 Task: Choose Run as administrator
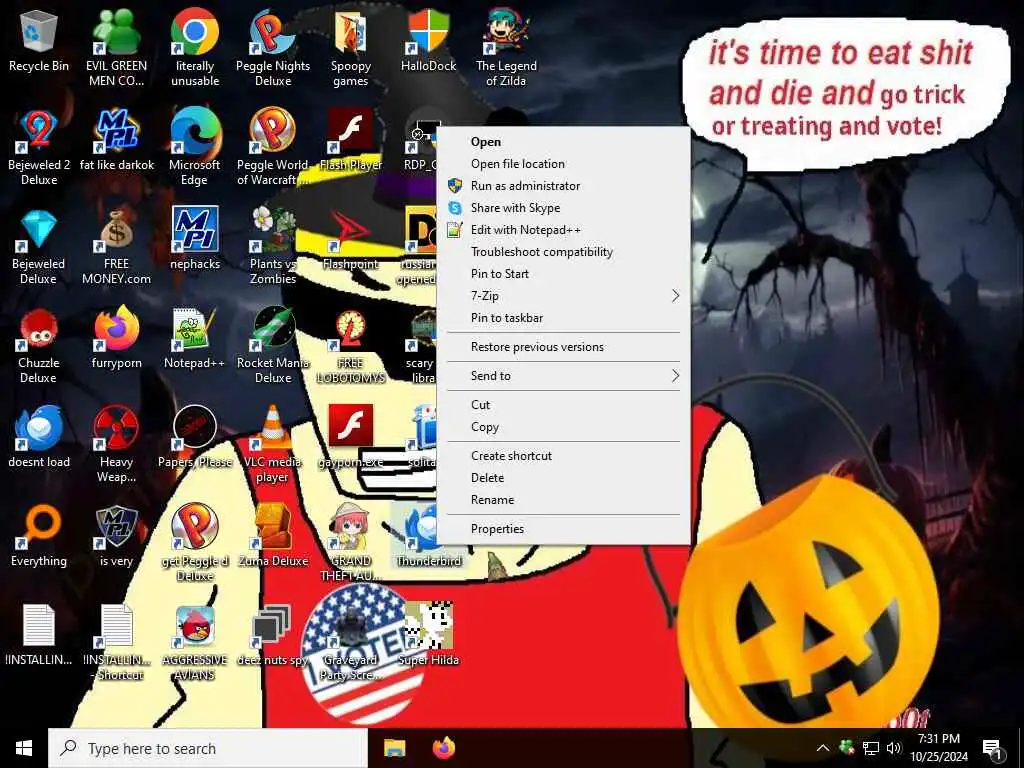click(563, 186)
